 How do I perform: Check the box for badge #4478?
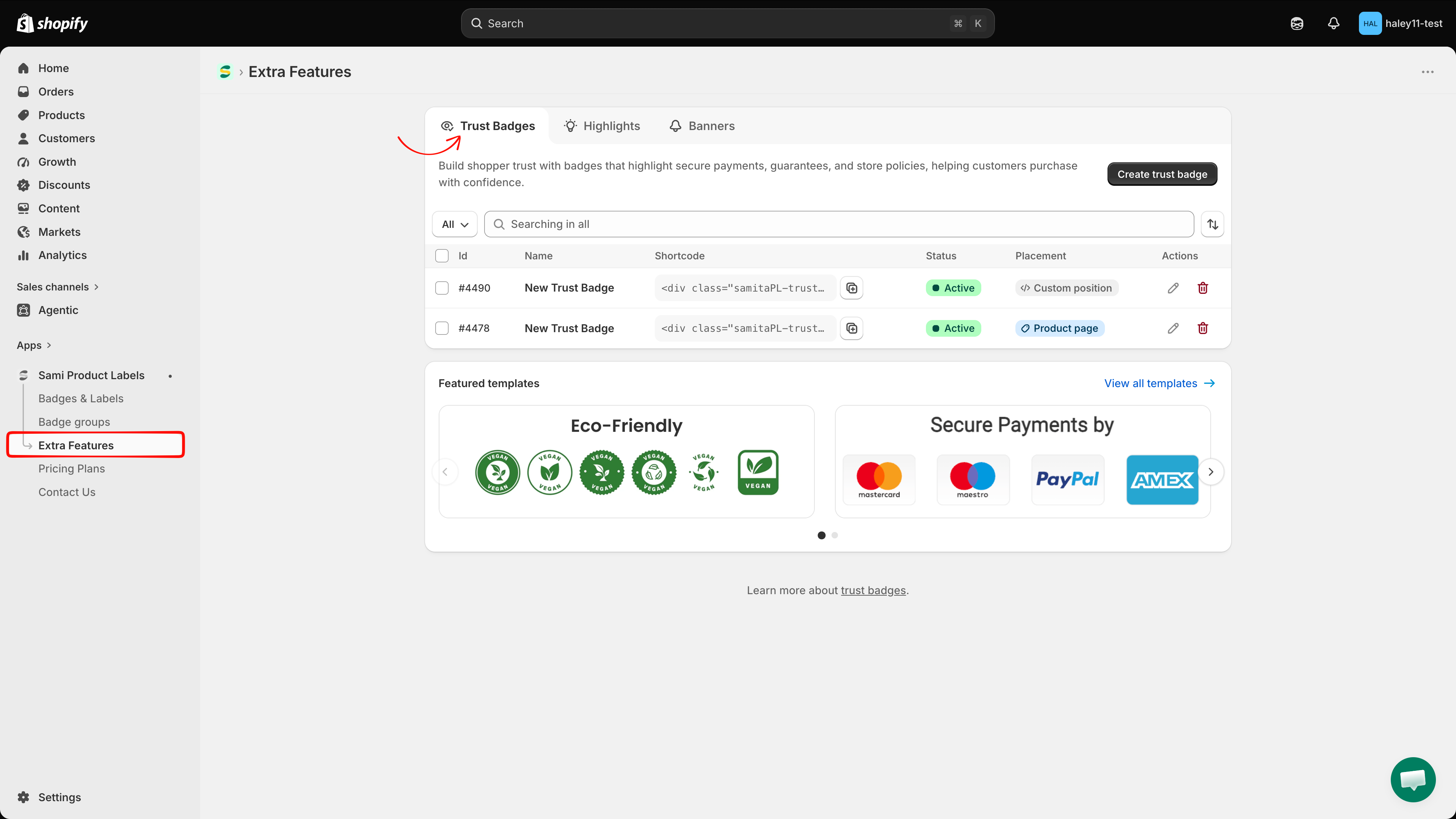(x=442, y=328)
